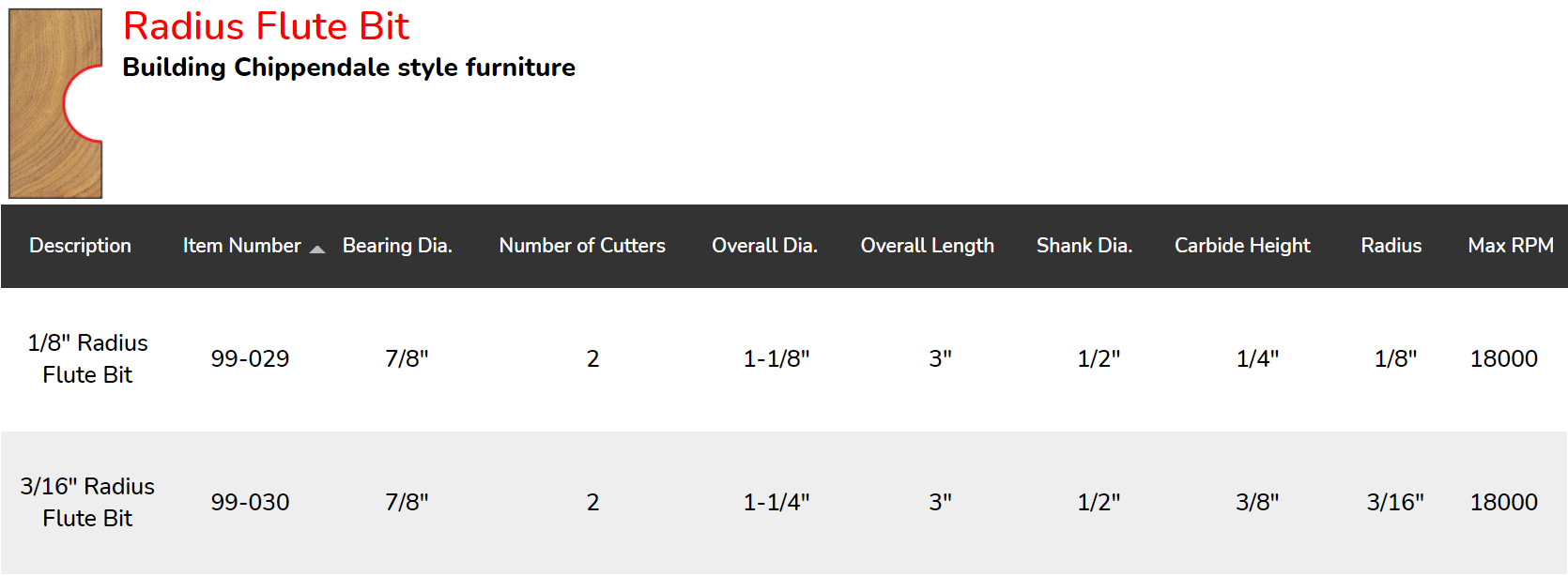
Task: Sort by Item Number header
Action: 241,246
